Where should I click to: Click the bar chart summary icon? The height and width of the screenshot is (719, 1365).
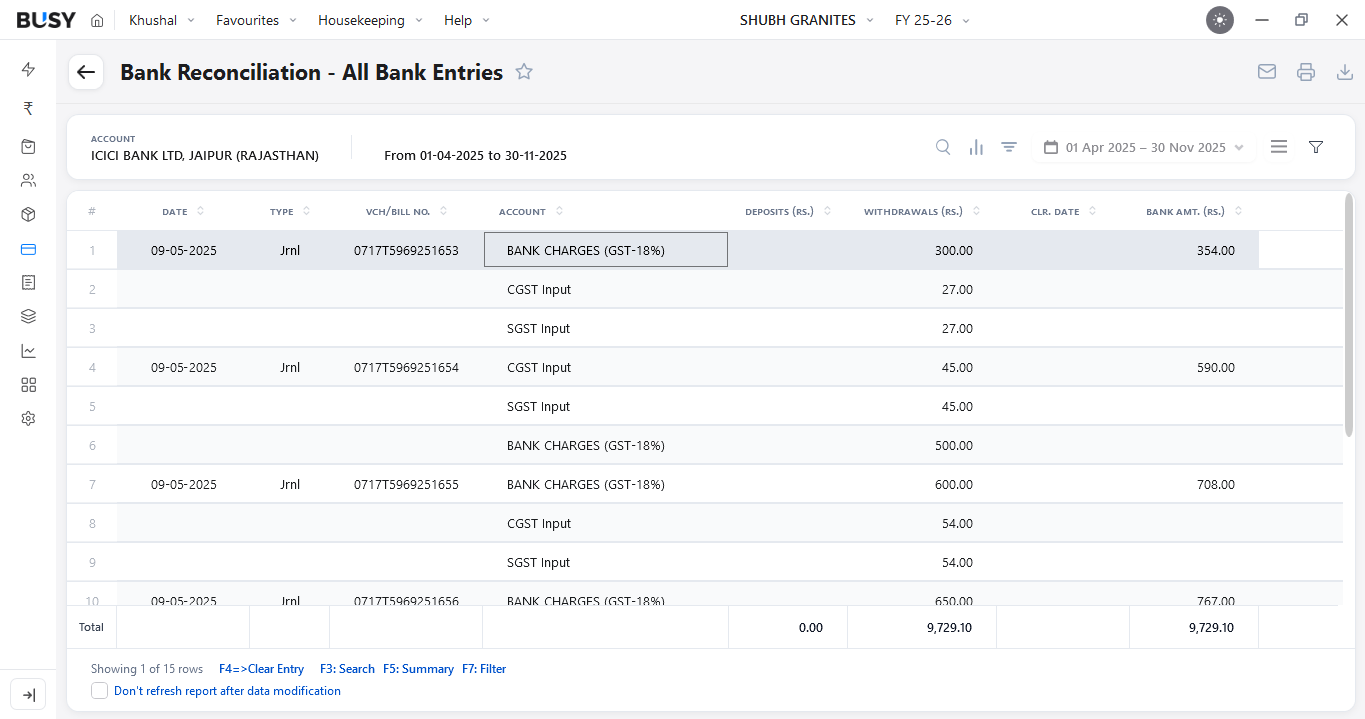(x=976, y=147)
